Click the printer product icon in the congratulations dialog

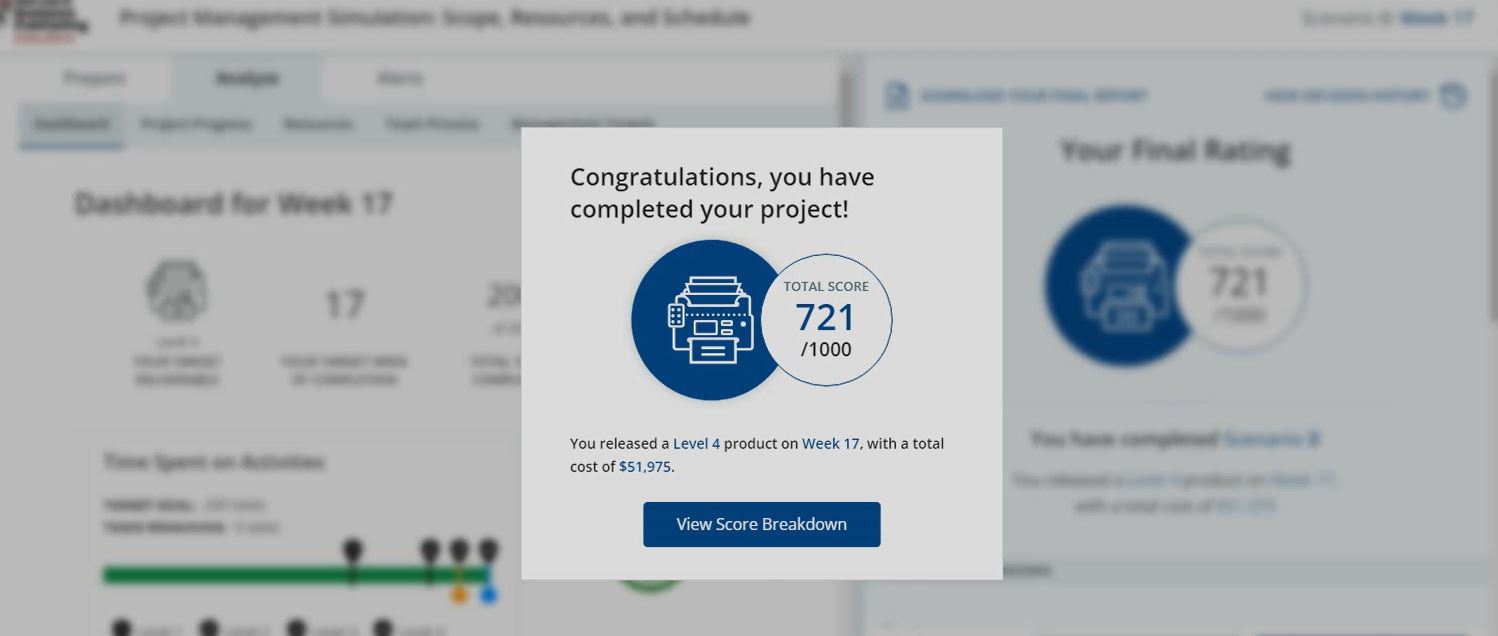click(710, 320)
